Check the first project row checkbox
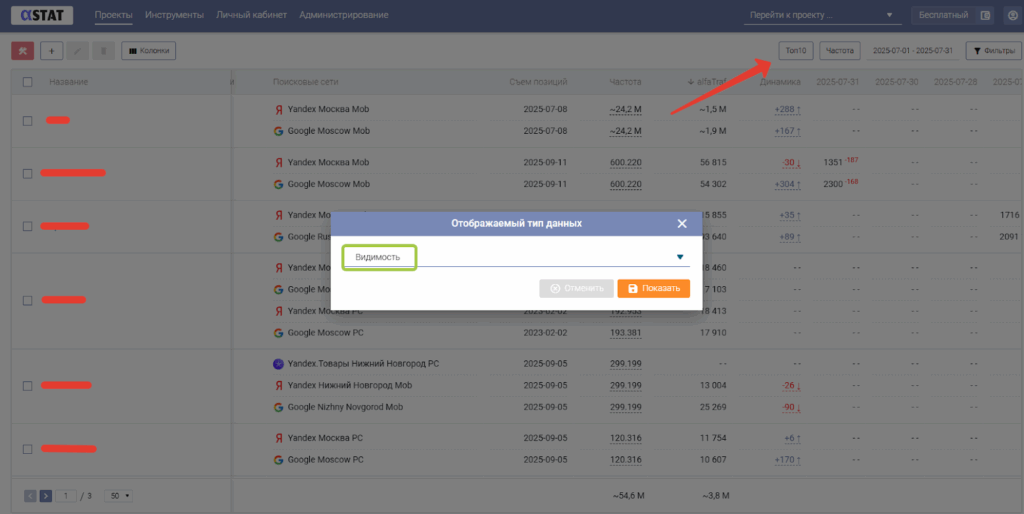1024x514 pixels. [x=28, y=121]
